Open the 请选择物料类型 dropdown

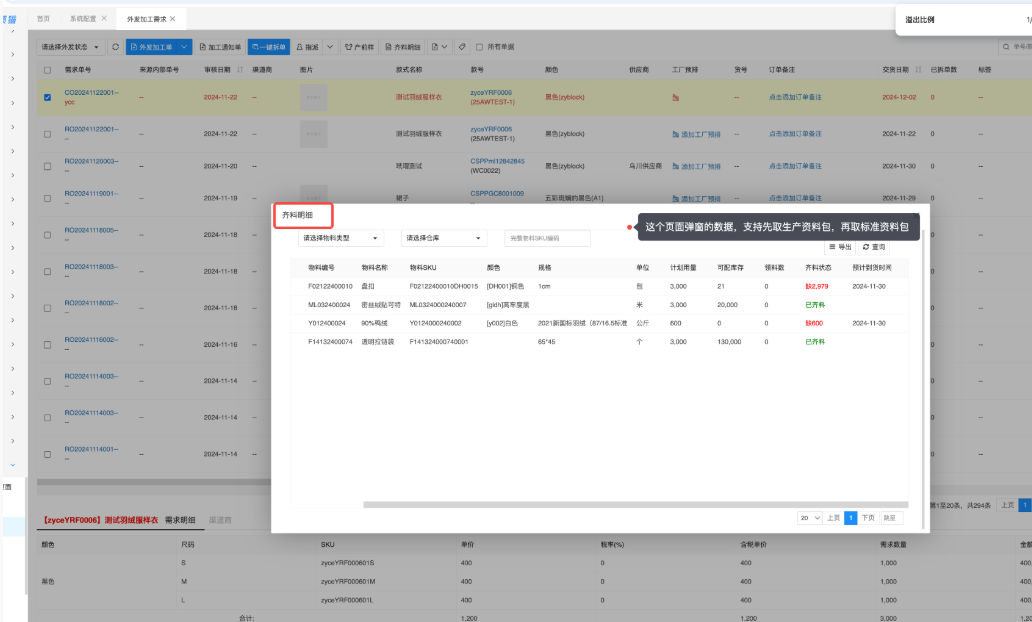(340, 238)
